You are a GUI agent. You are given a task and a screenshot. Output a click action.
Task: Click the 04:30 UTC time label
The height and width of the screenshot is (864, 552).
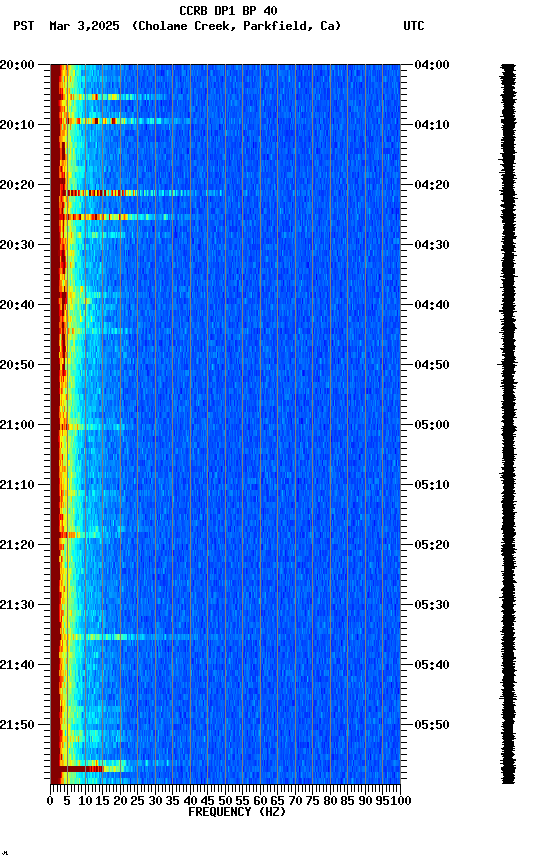pos(432,245)
